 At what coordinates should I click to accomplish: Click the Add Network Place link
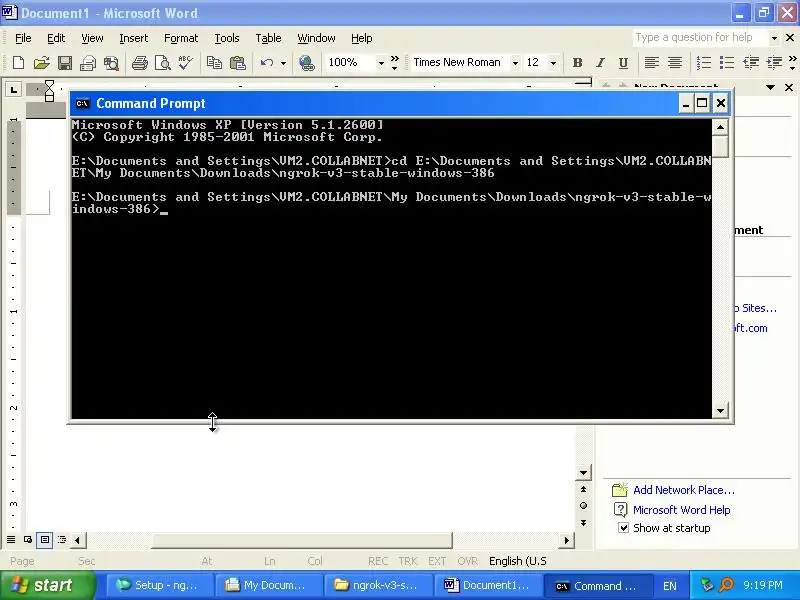(684, 490)
